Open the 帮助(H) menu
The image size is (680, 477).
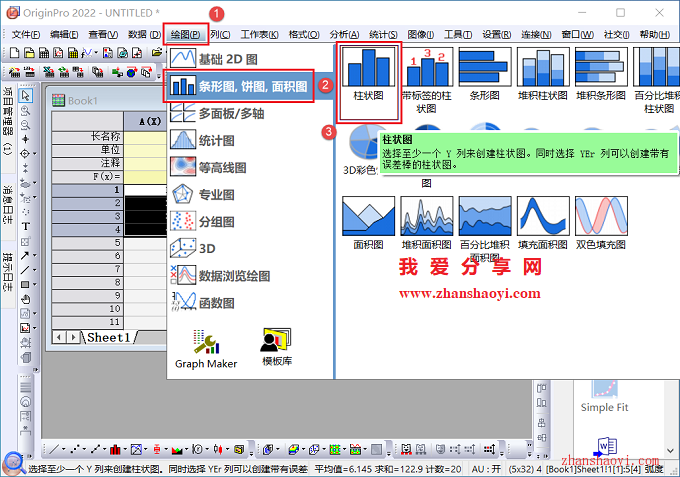tap(654, 34)
